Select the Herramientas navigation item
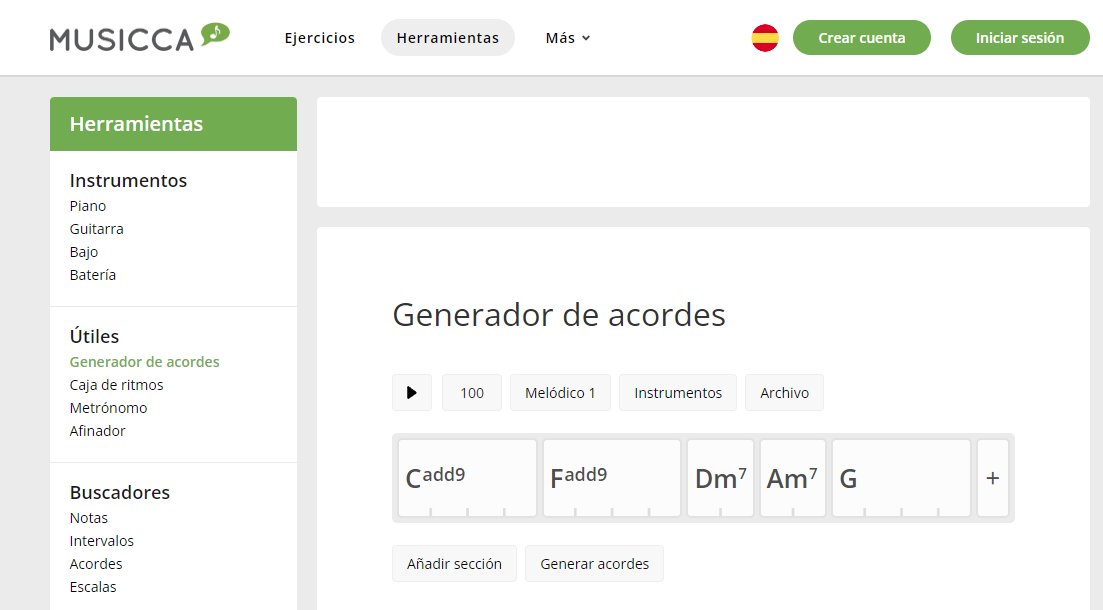The height and width of the screenshot is (610, 1103). [447, 37]
